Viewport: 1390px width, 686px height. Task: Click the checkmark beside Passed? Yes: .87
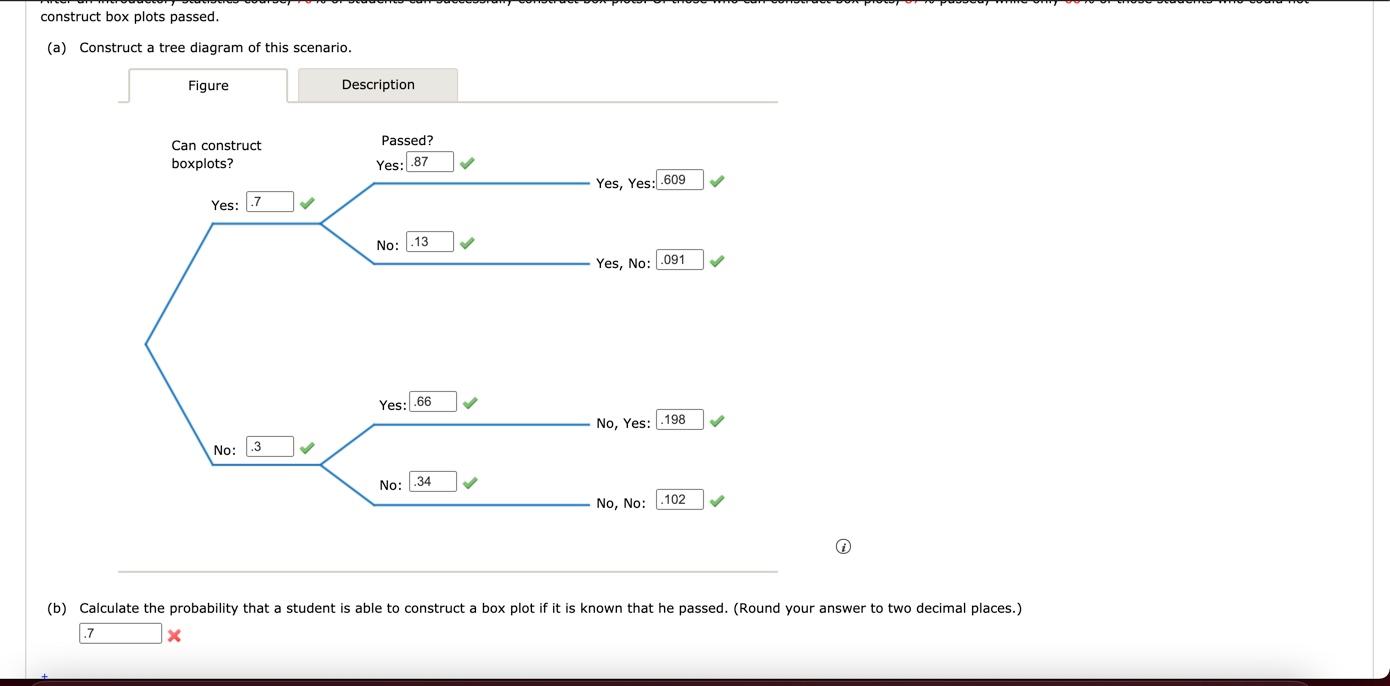click(466, 162)
